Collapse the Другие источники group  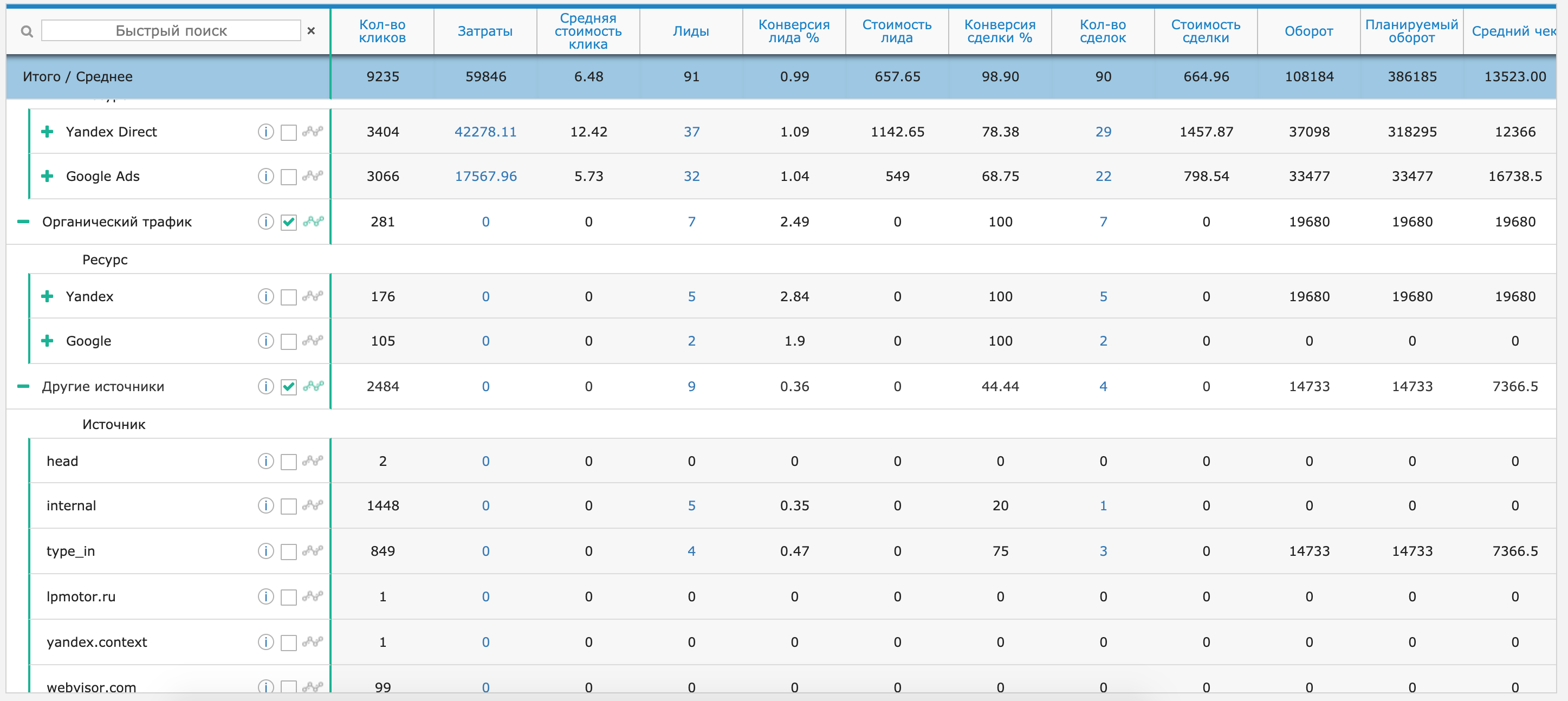click(x=23, y=386)
